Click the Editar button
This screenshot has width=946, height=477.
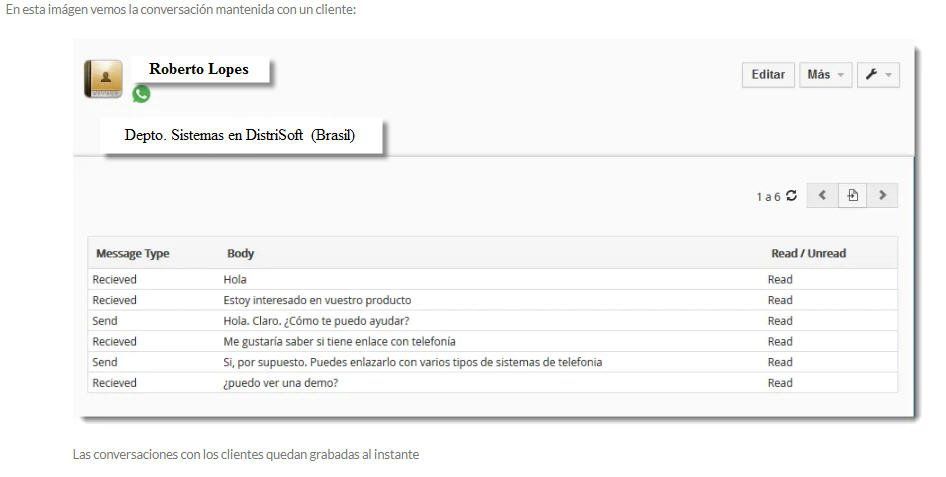point(768,75)
